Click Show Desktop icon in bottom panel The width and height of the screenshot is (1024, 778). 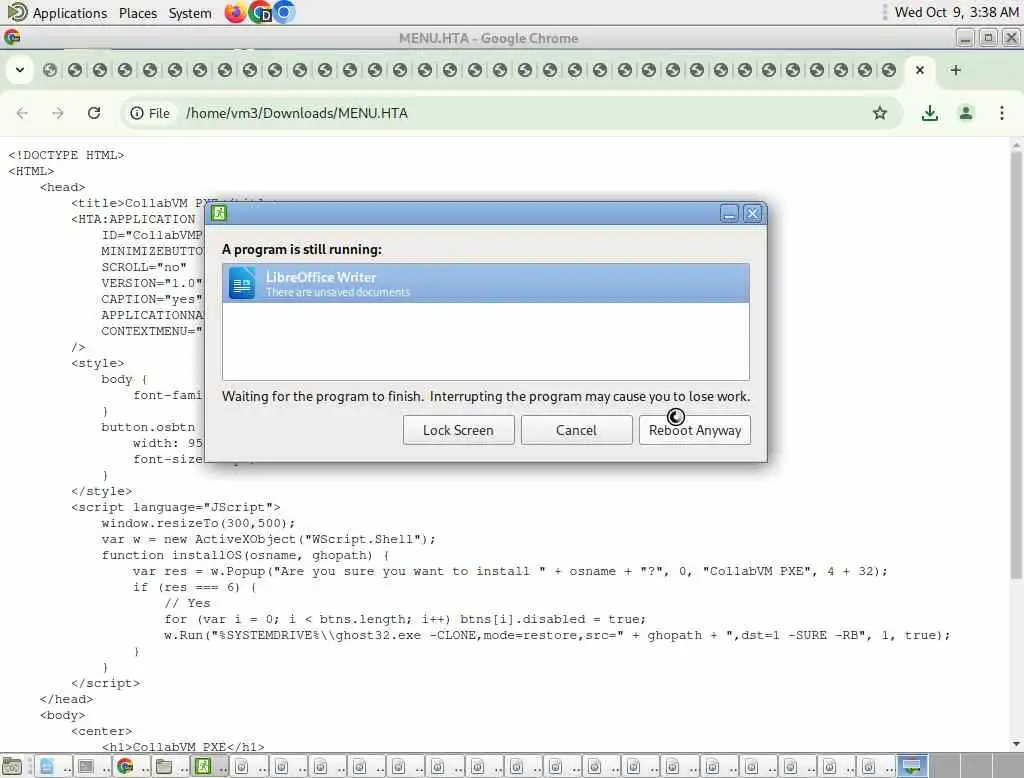12,766
